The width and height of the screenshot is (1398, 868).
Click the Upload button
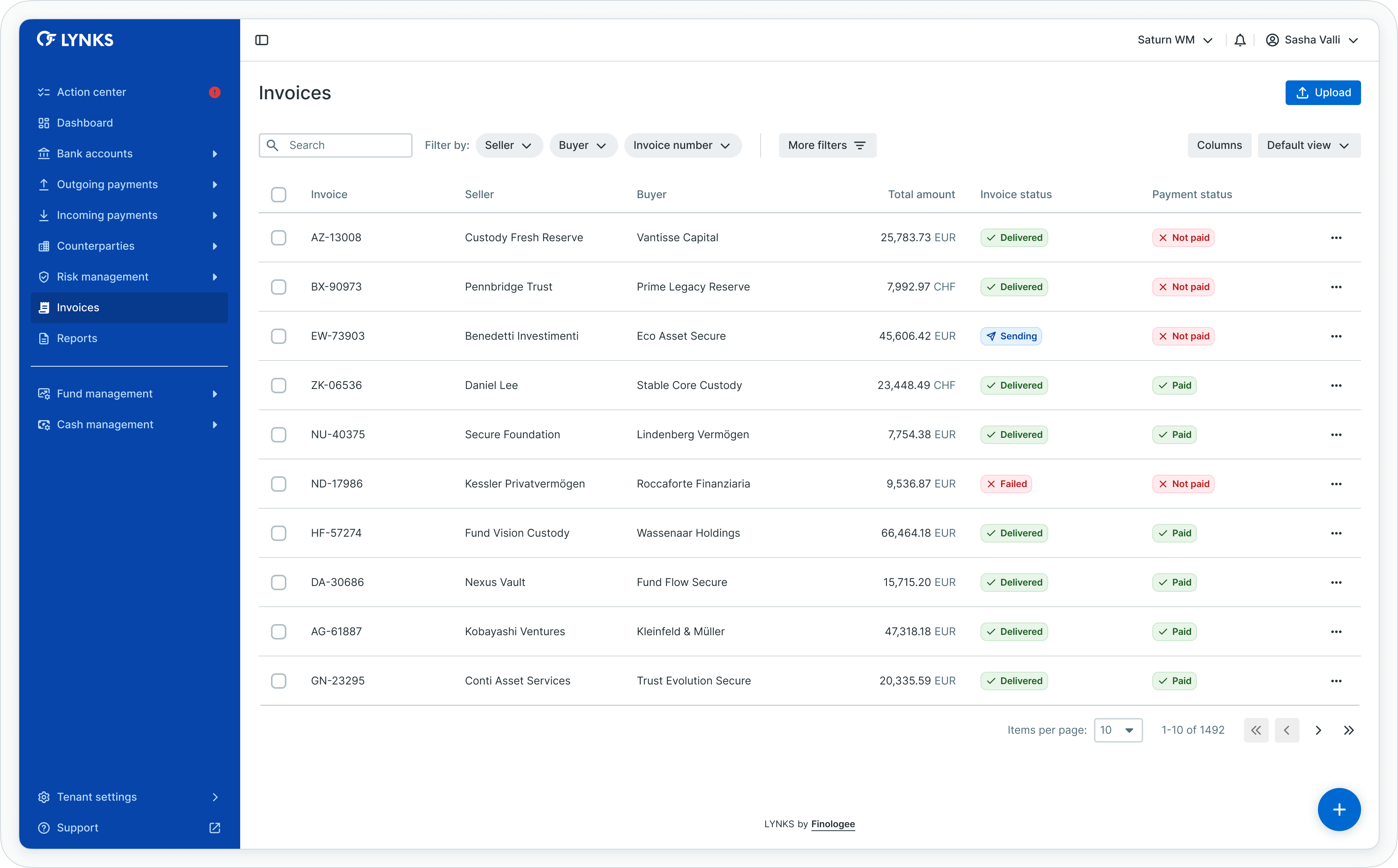tap(1322, 92)
